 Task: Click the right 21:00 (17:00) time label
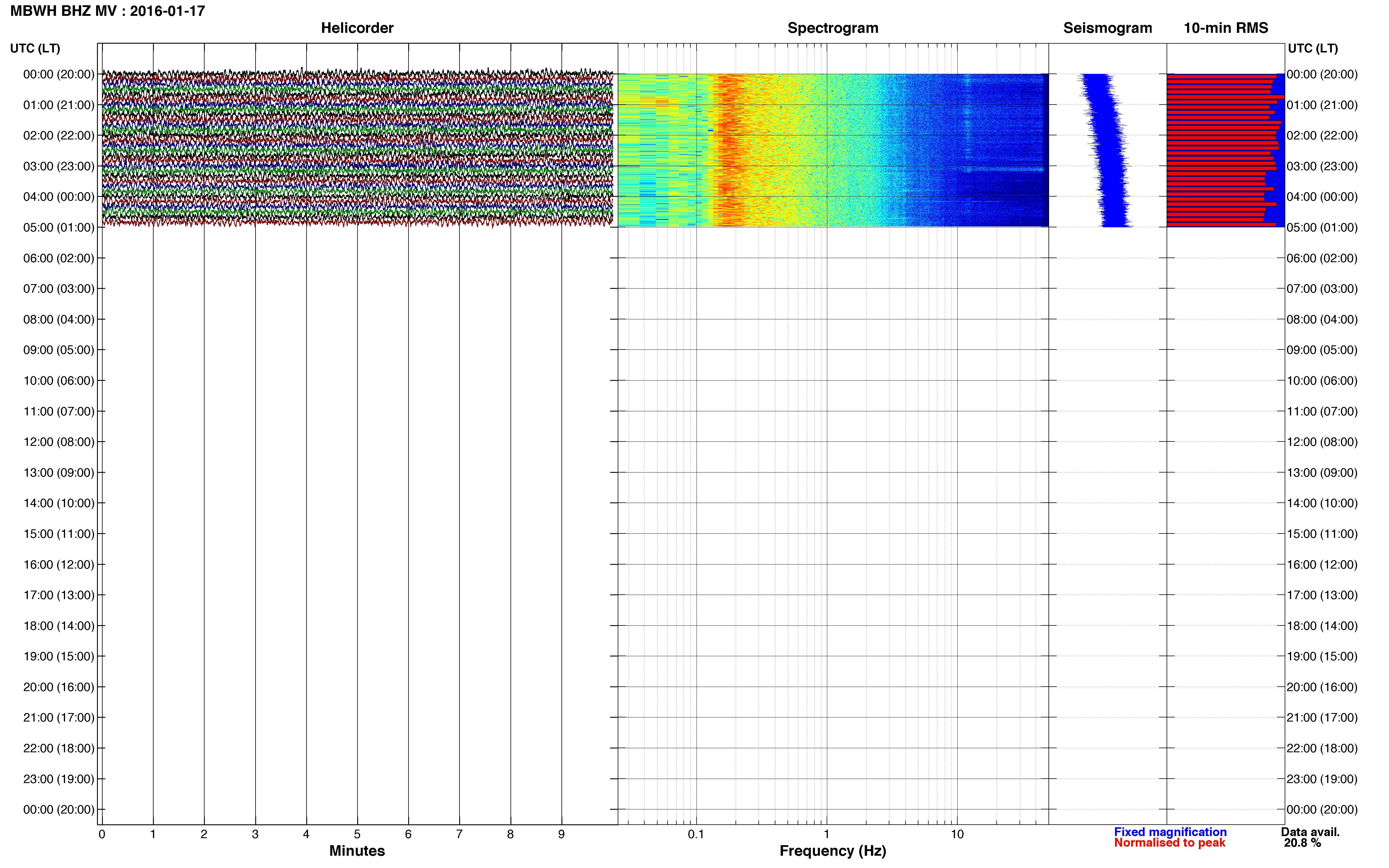coord(1322,718)
